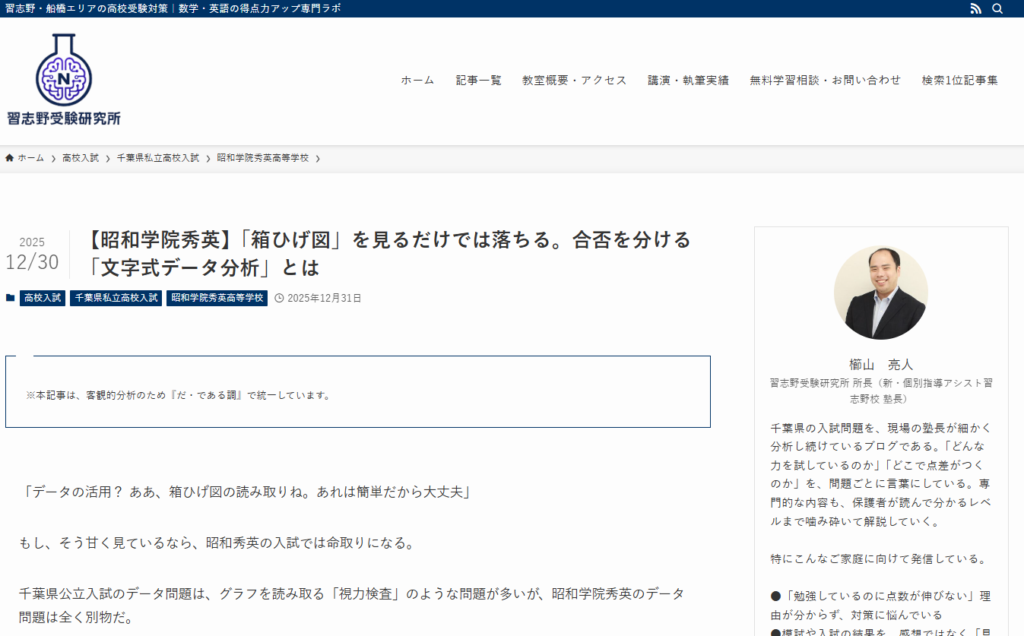The height and width of the screenshot is (636, 1024).
Task: Click 高校入試 breadcrumb link
Action: tap(80, 158)
